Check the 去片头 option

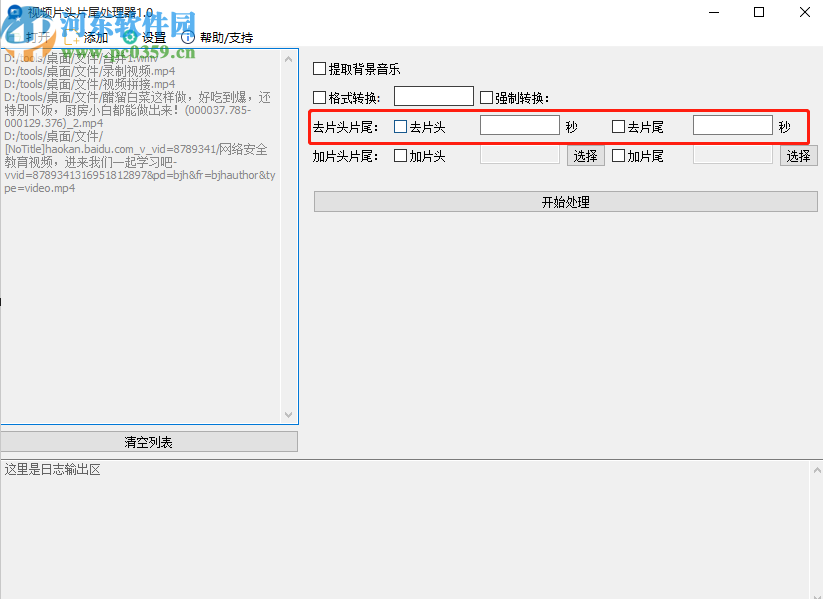[x=400, y=127]
